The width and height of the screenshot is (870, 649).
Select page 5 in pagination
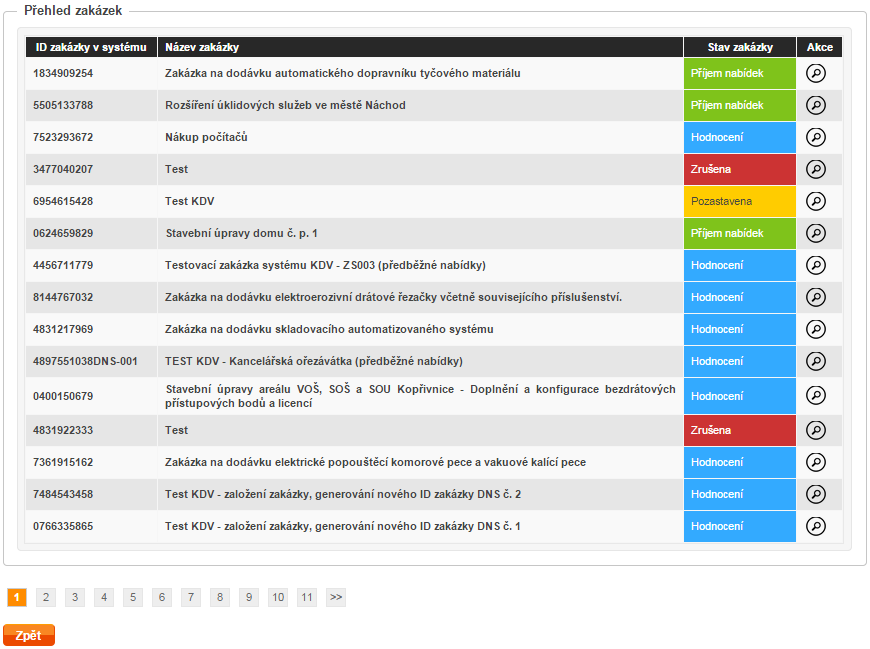[x=133, y=597]
